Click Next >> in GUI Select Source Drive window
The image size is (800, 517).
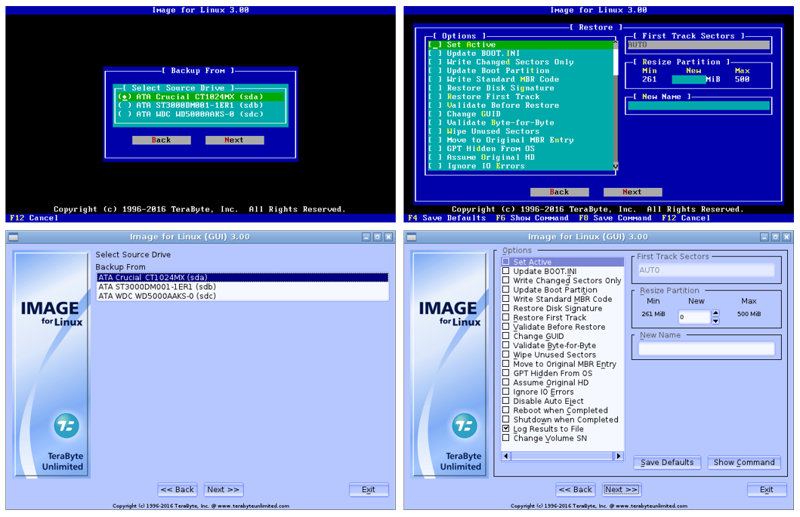pyautogui.click(x=223, y=489)
